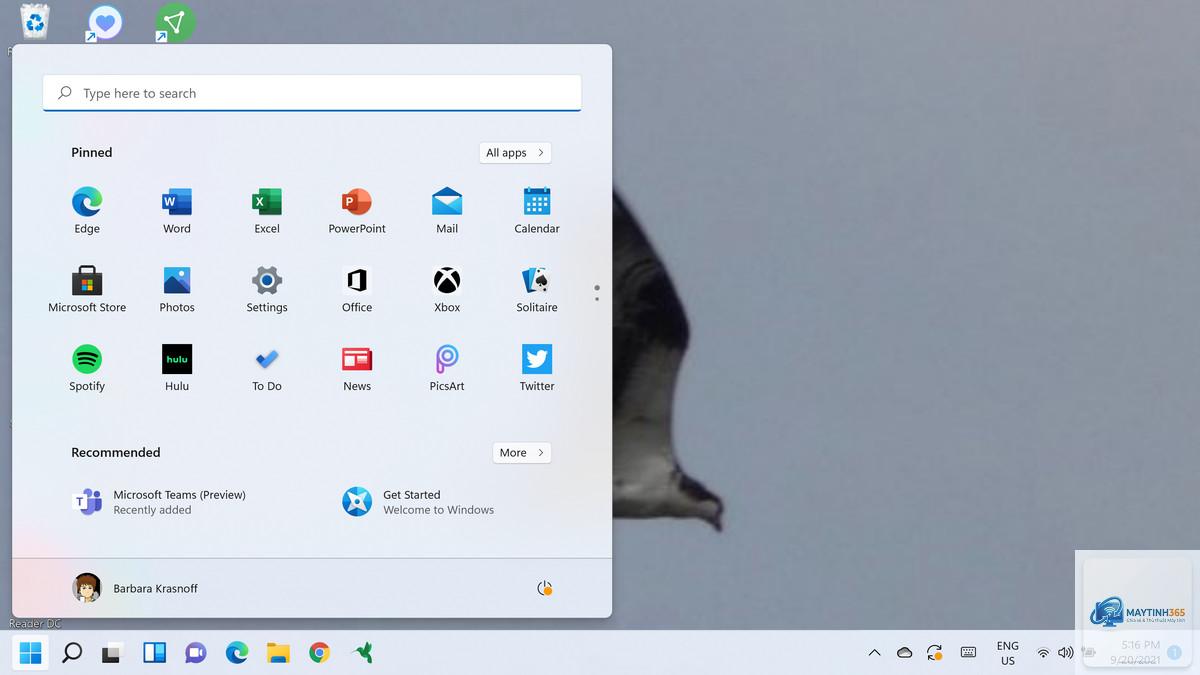The image size is (1200, 675).
Task: Go to next page of pinned apps
Action: tap(597, 298)
